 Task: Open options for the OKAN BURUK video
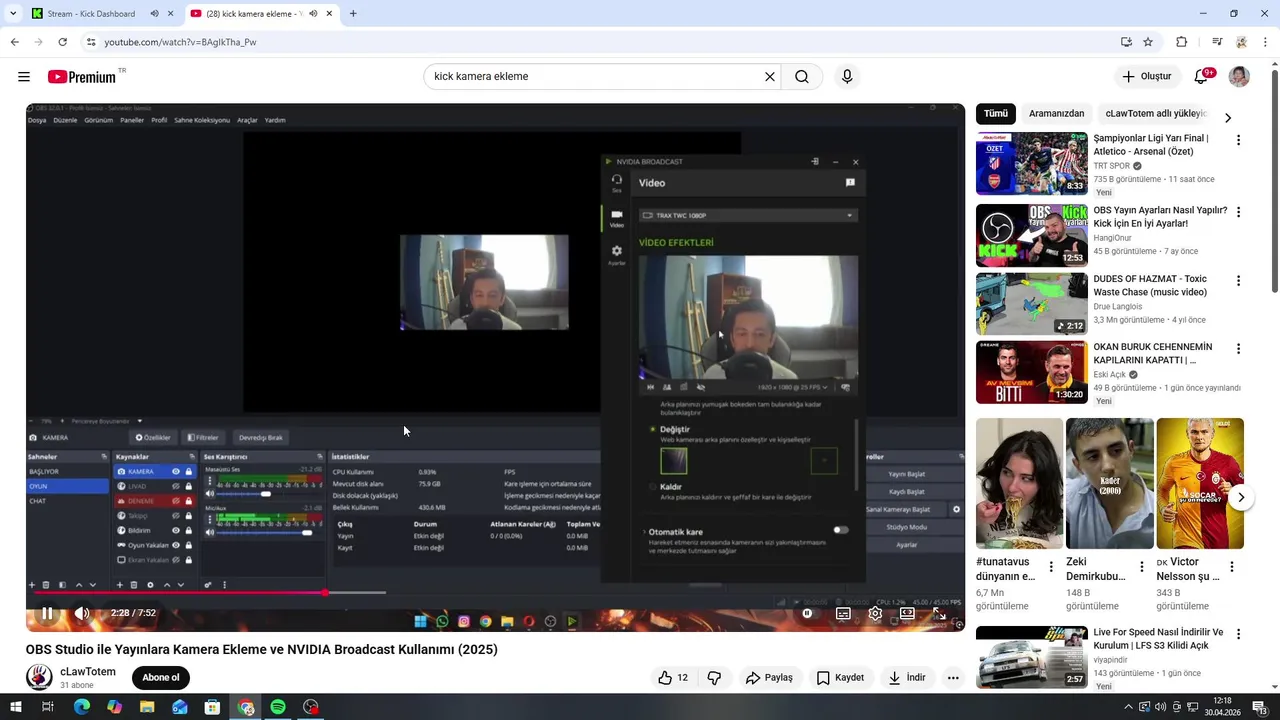coord(1239,349)
